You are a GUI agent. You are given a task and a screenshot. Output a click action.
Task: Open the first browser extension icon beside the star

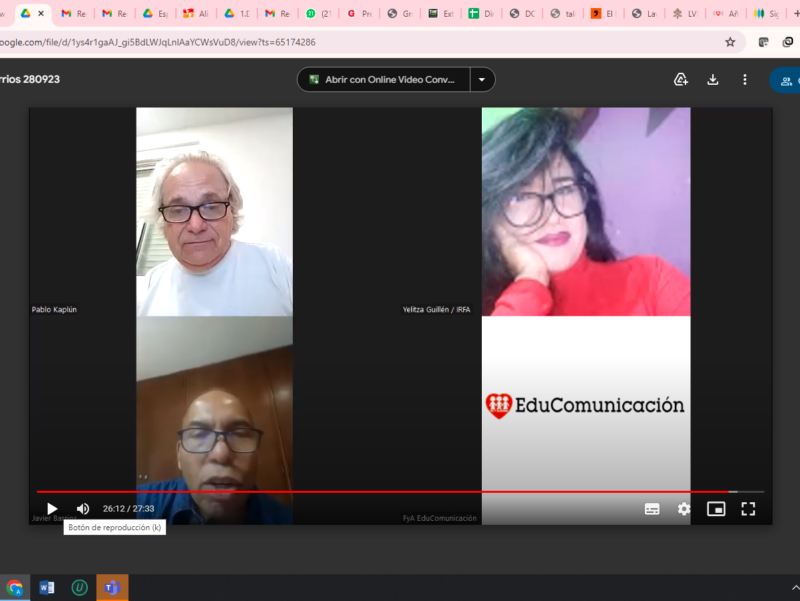coord(763,42)
